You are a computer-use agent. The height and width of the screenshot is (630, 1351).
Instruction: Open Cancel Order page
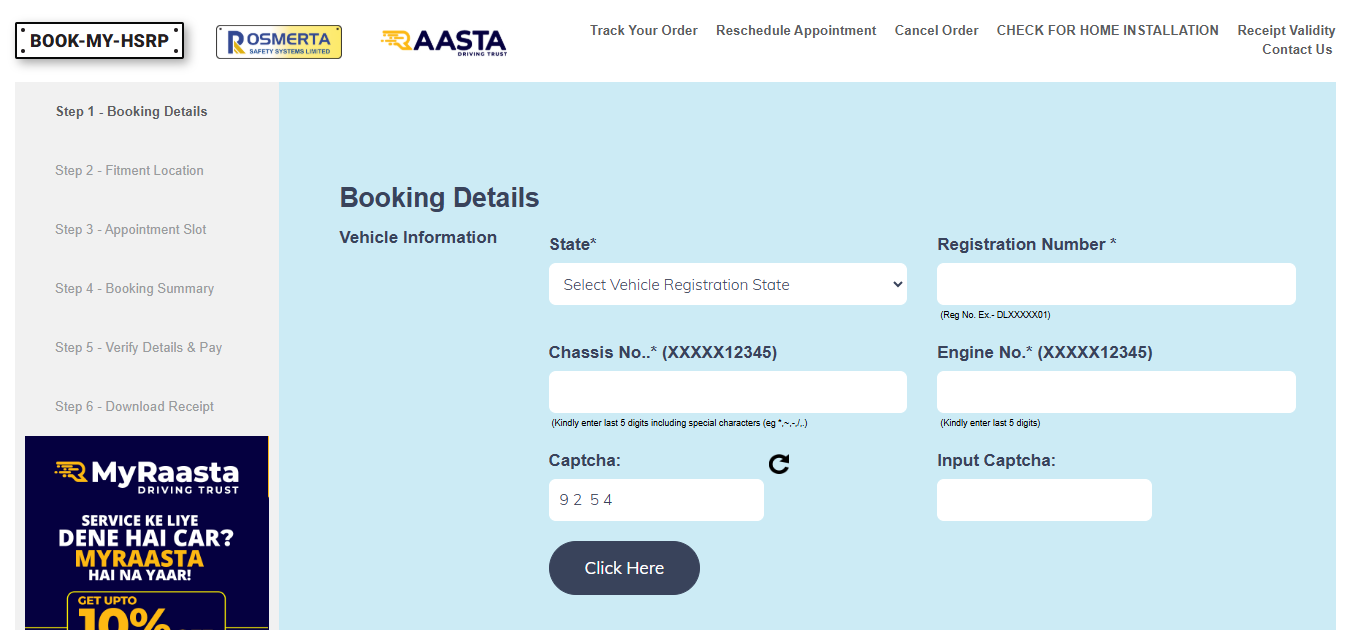(936, 30)
